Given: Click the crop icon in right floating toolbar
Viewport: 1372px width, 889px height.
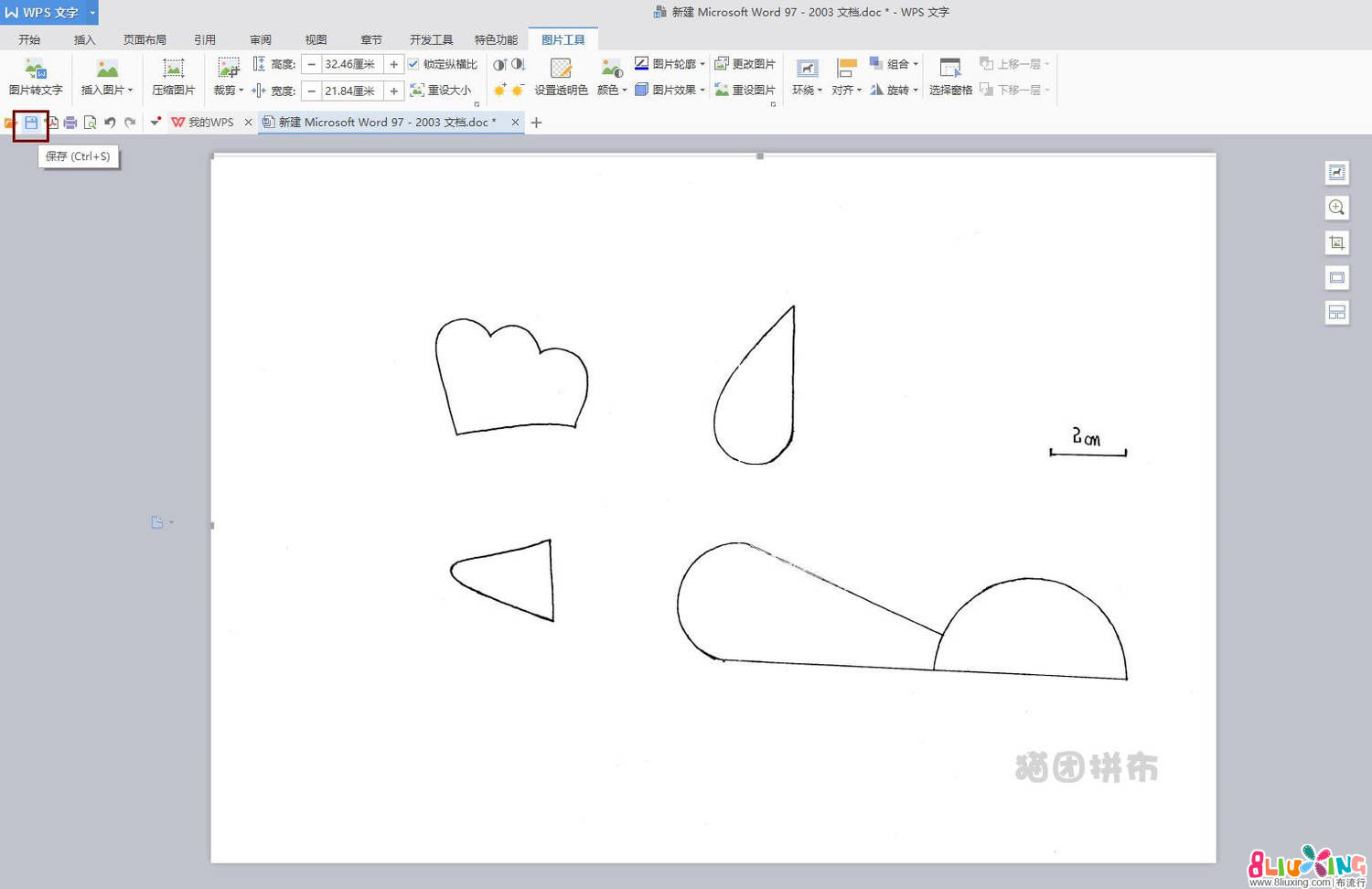Looking at the screenshot, I should (x=1336, y=242).
